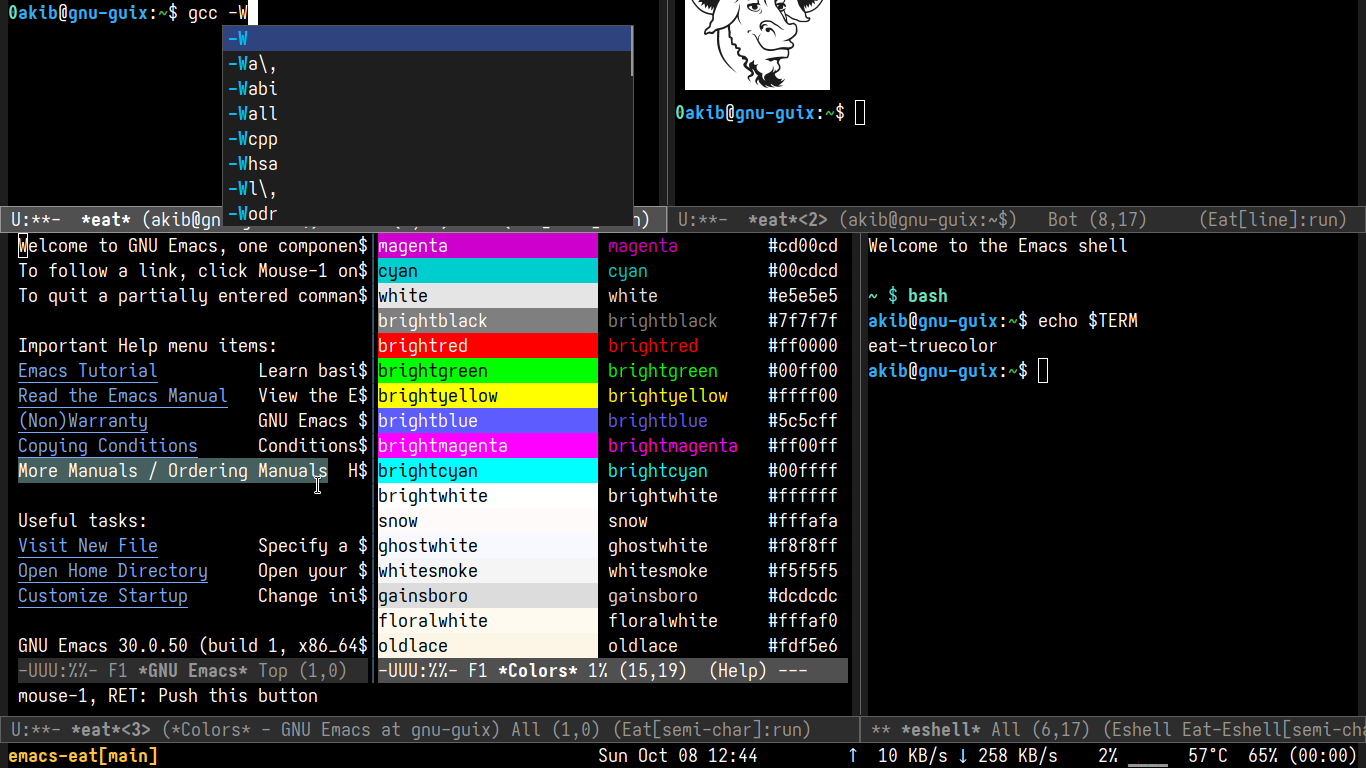Select the brightyellow background color swatch
The image size is (1366, 768).
click(487, 396)
